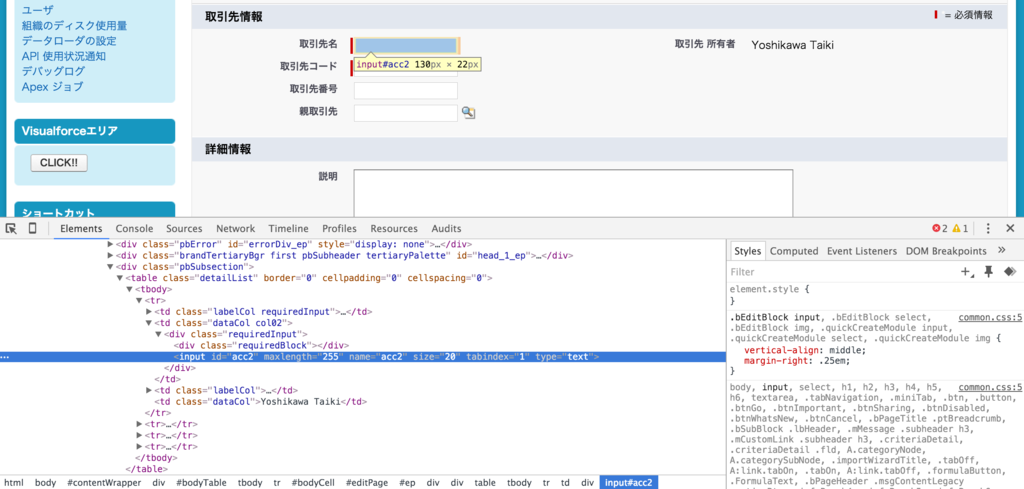
Task: Open the 組織のディスク使用量 link
Action: point(74,25)
